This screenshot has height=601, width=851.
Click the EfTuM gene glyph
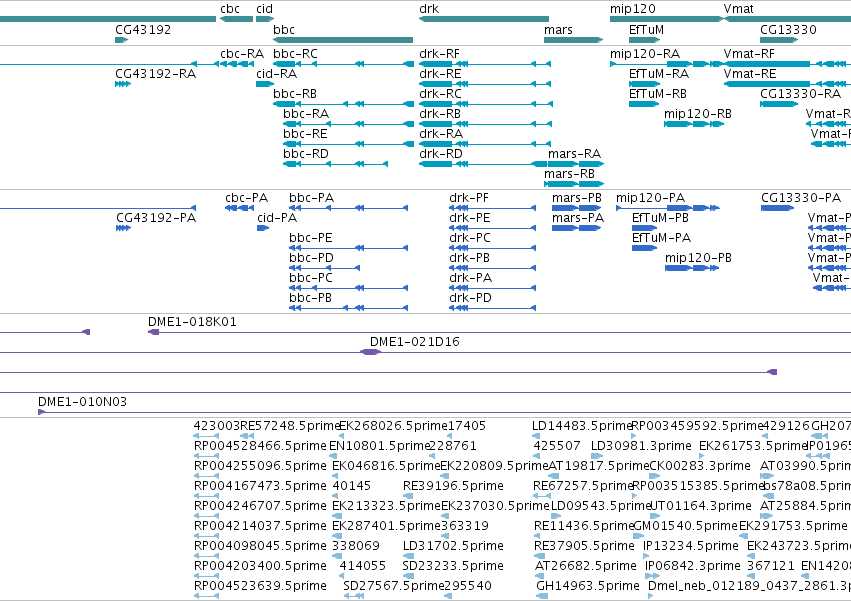tap(644, 40)
